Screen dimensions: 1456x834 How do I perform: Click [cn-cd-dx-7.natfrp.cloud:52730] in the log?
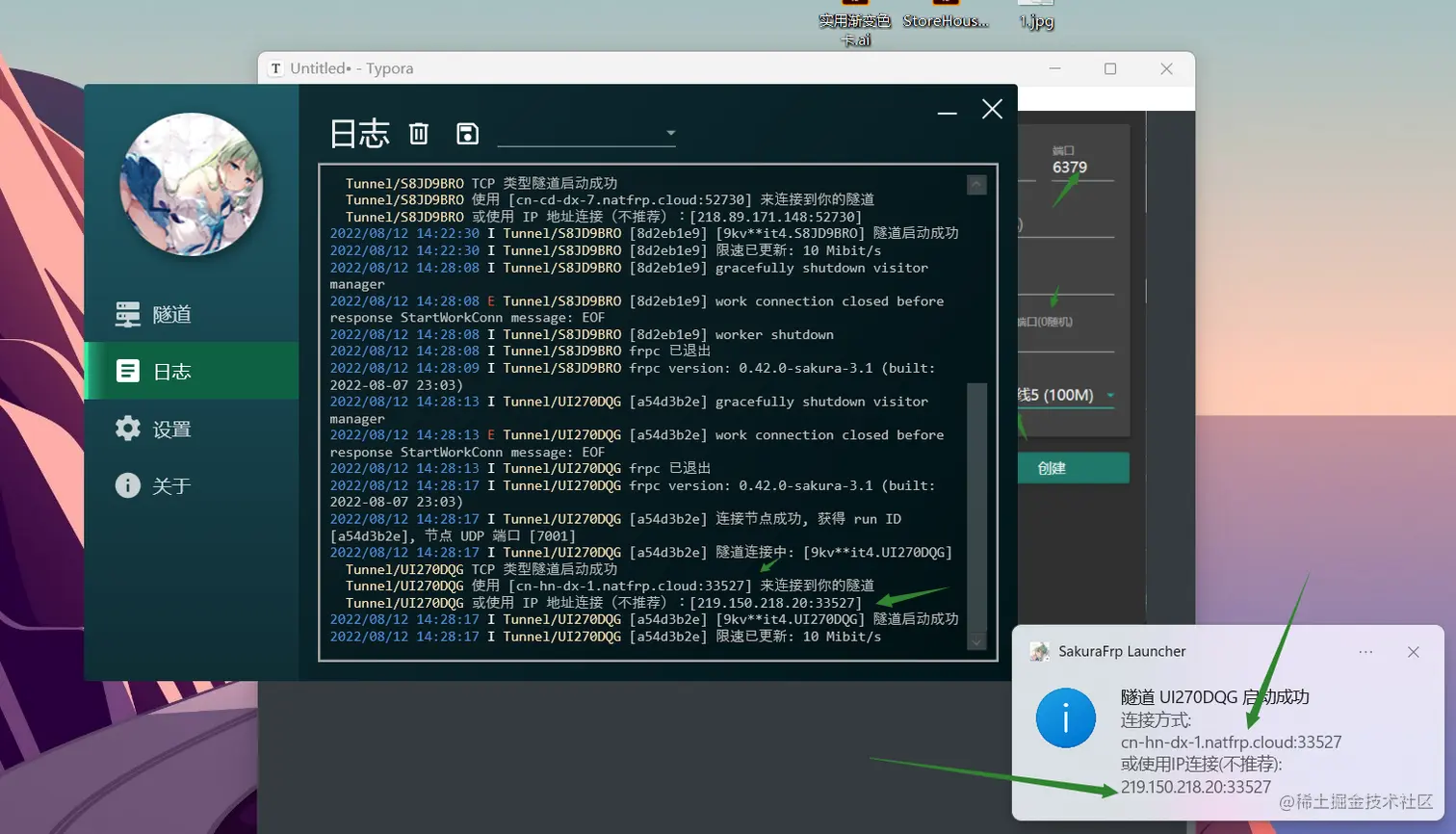click(630, 199)
